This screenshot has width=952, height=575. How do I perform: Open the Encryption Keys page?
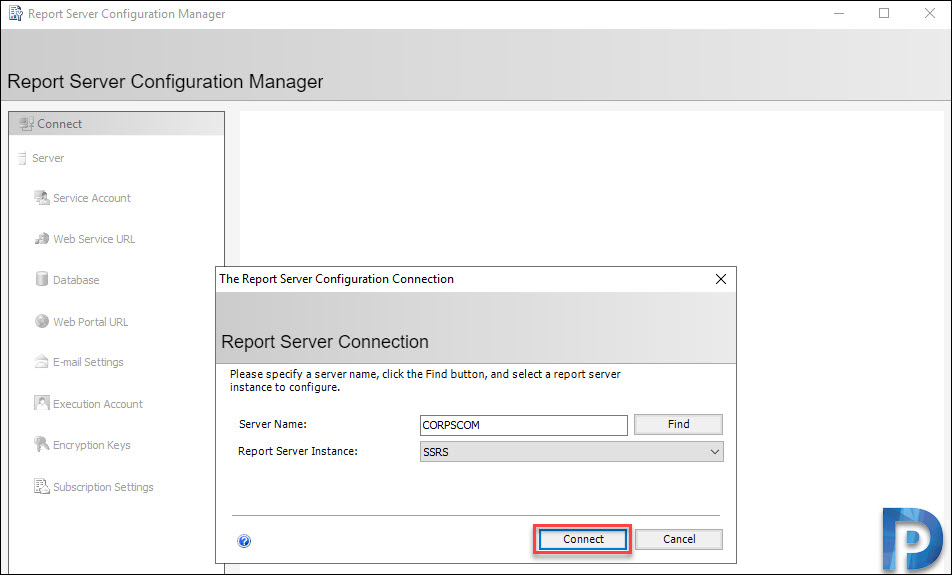tap(92, 445)
